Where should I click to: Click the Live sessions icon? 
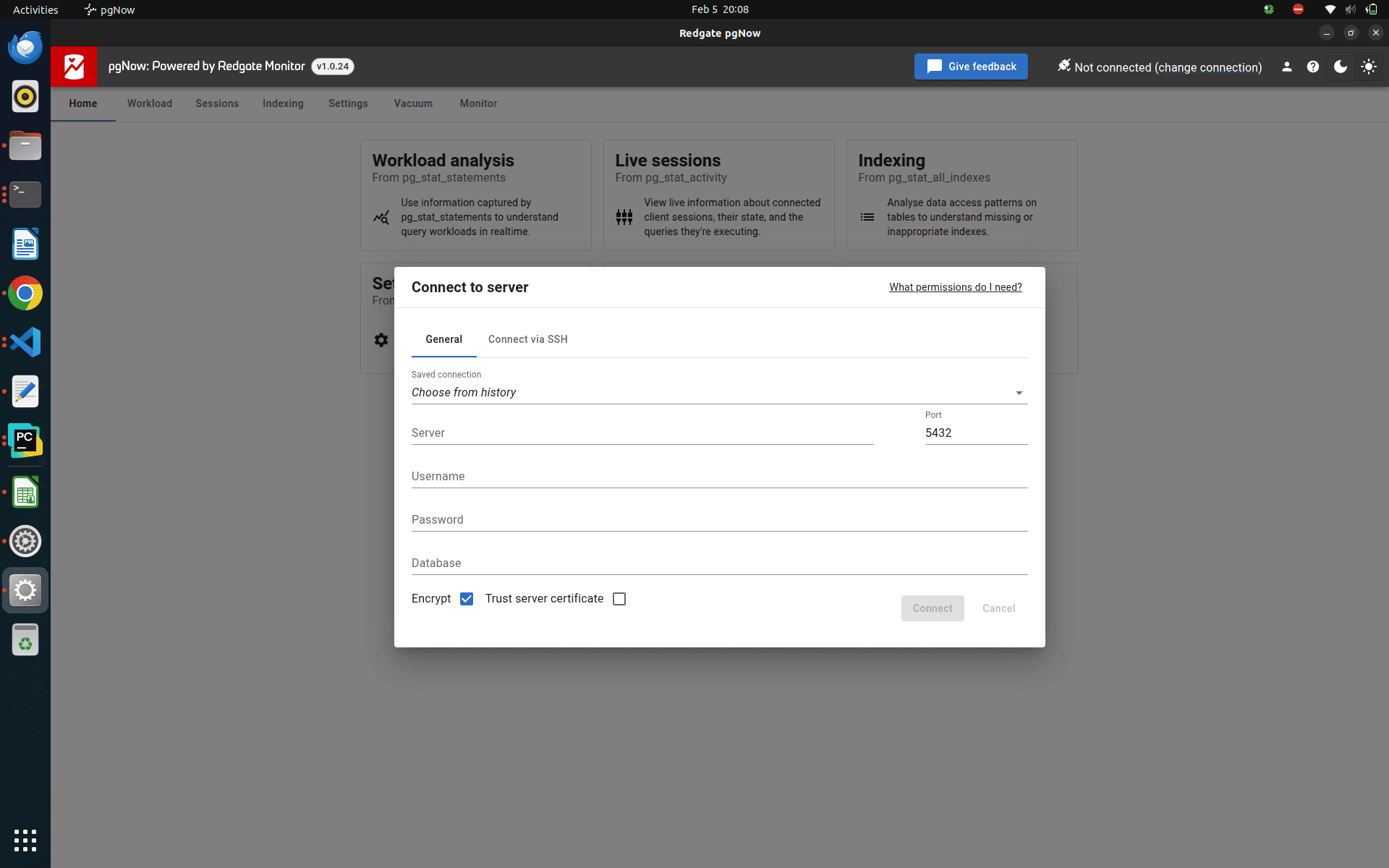click(624, 217)
